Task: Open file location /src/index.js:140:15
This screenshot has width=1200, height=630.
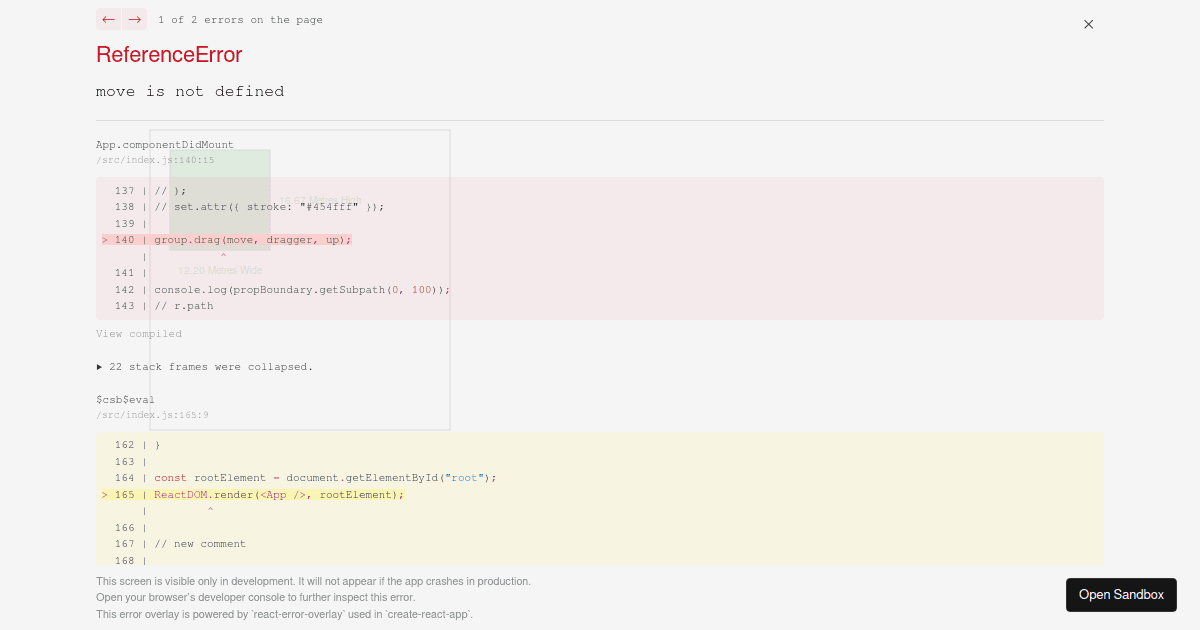Action: 153,159
